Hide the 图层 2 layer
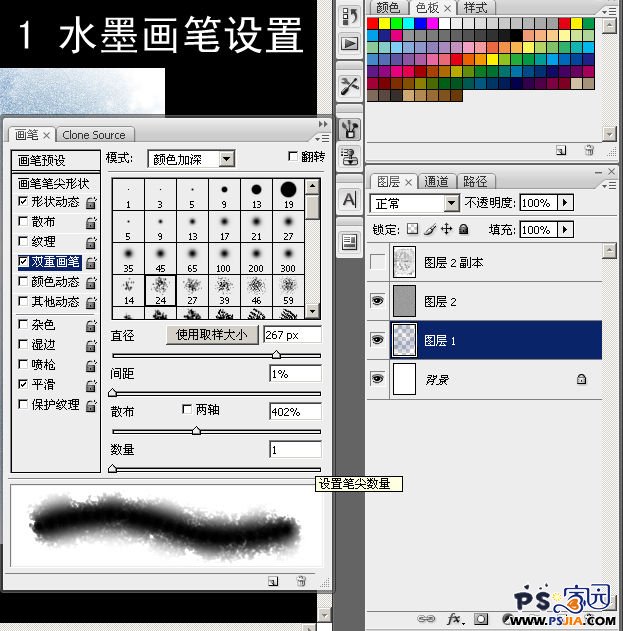623x631 pixels. click(377, 302)
